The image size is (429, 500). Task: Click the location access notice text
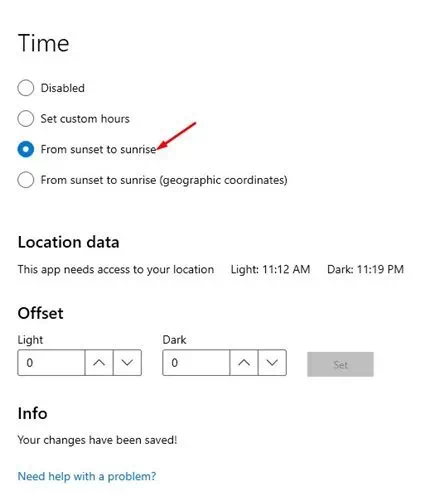116,269
